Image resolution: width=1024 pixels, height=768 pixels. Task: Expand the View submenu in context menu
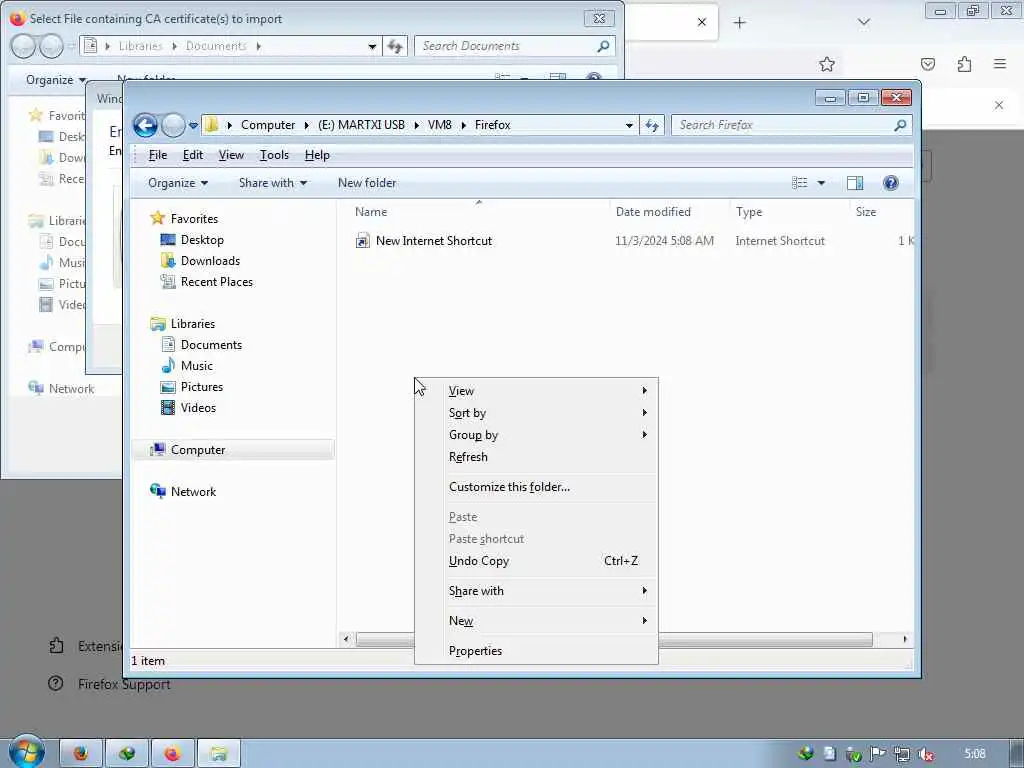point(536,391)
